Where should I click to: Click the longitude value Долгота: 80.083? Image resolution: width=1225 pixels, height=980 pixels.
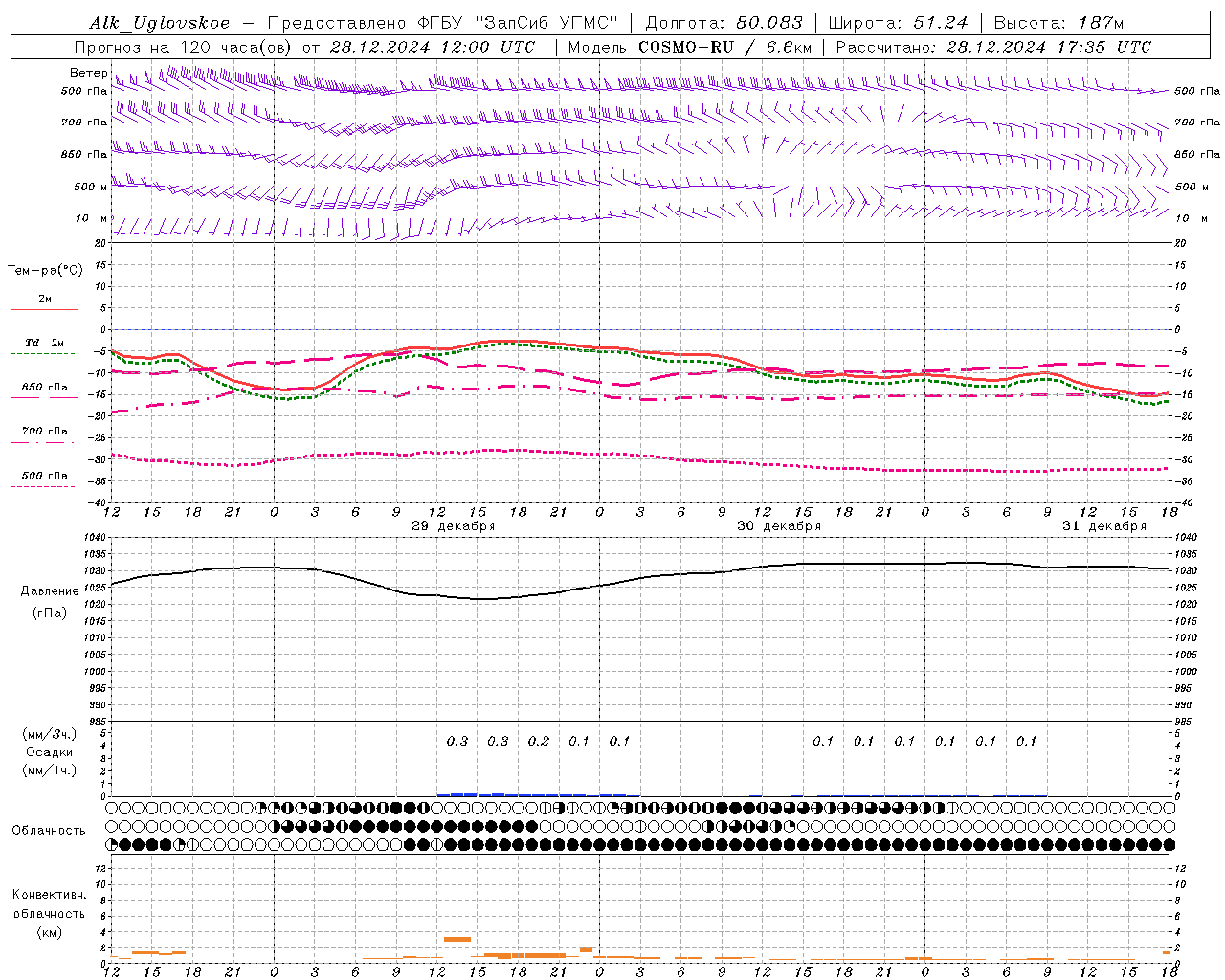click(x=724, y=23)
